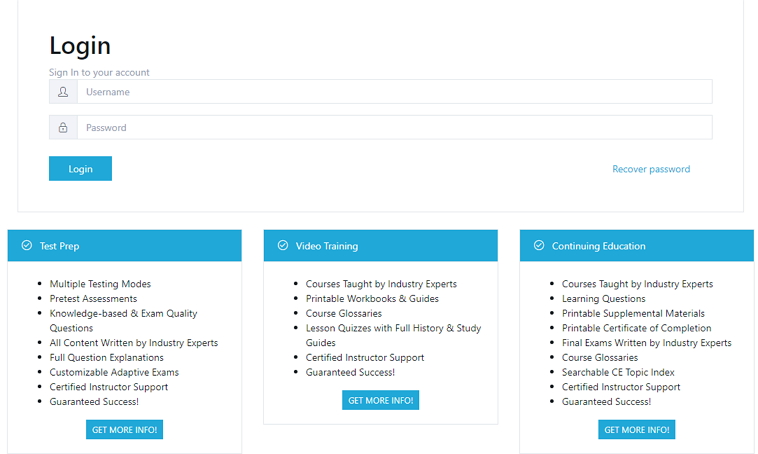
Task: Click 'Course Glossaries' in Video Training card
Action: (x=343, y=313)
